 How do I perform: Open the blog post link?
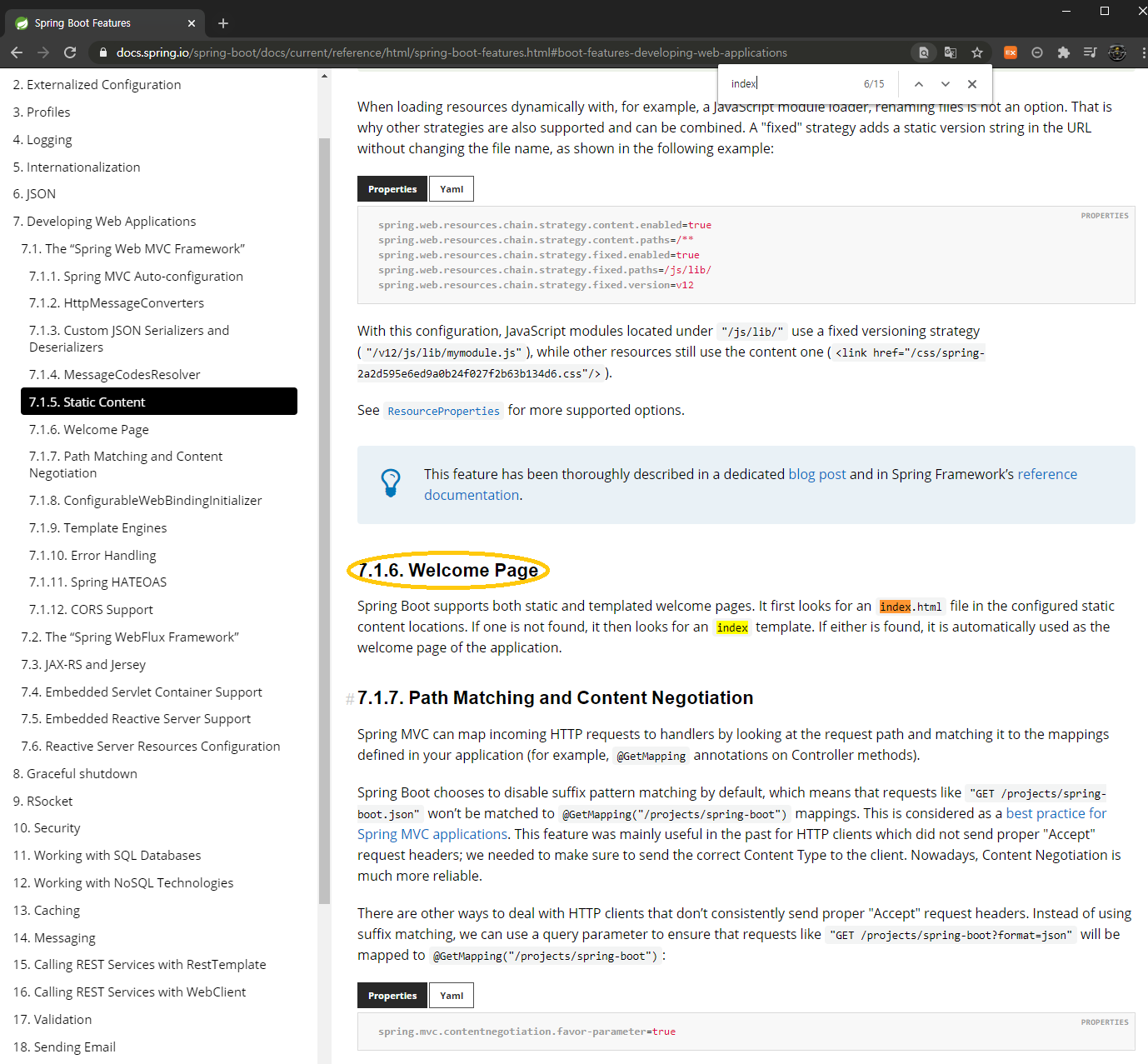[x=817, y=474]
